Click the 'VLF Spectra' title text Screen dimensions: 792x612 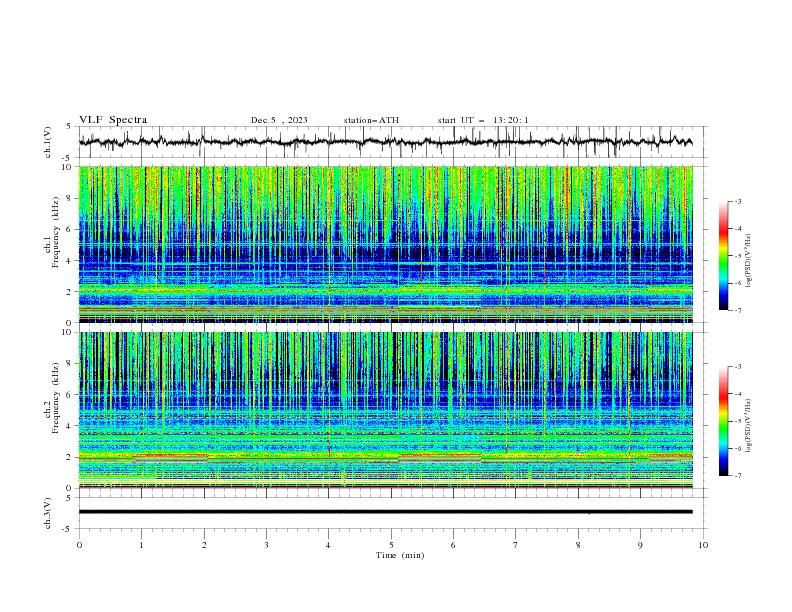point(113,120)
